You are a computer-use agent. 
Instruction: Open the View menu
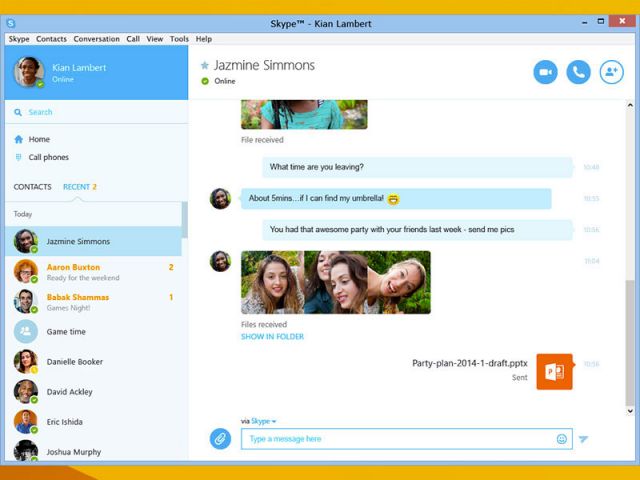155,39
